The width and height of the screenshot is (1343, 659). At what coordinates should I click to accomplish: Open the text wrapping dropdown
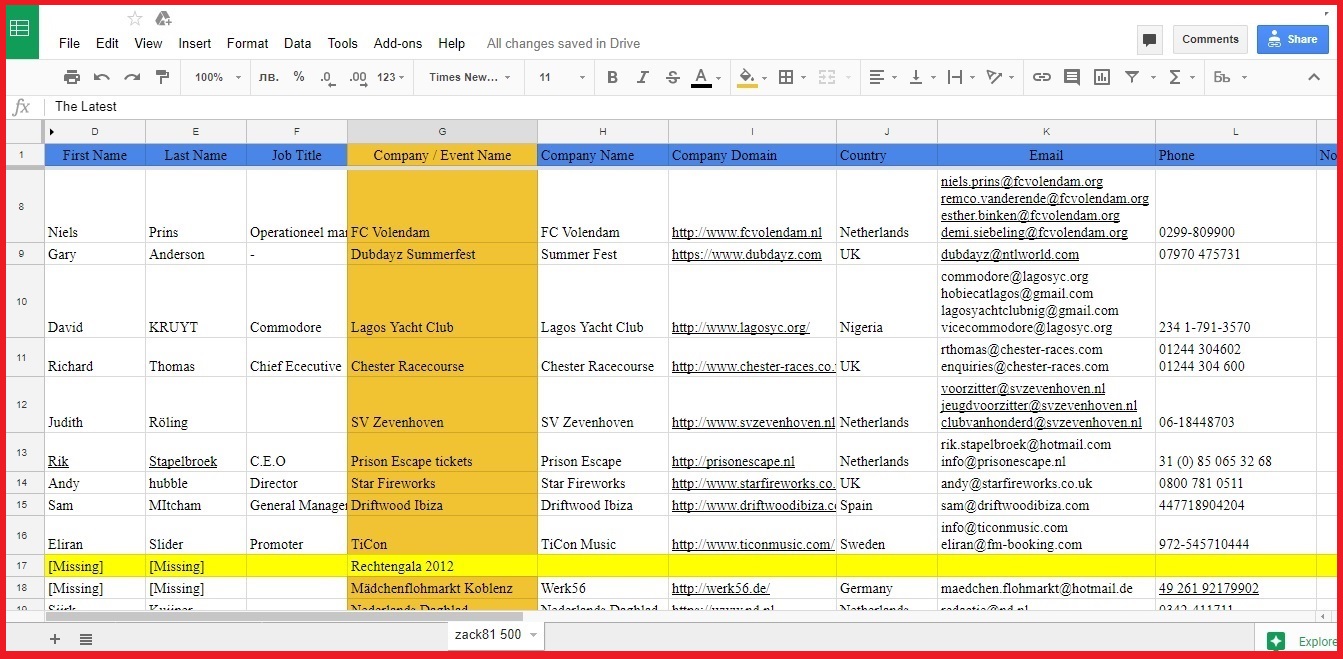(x=959, y=77)
